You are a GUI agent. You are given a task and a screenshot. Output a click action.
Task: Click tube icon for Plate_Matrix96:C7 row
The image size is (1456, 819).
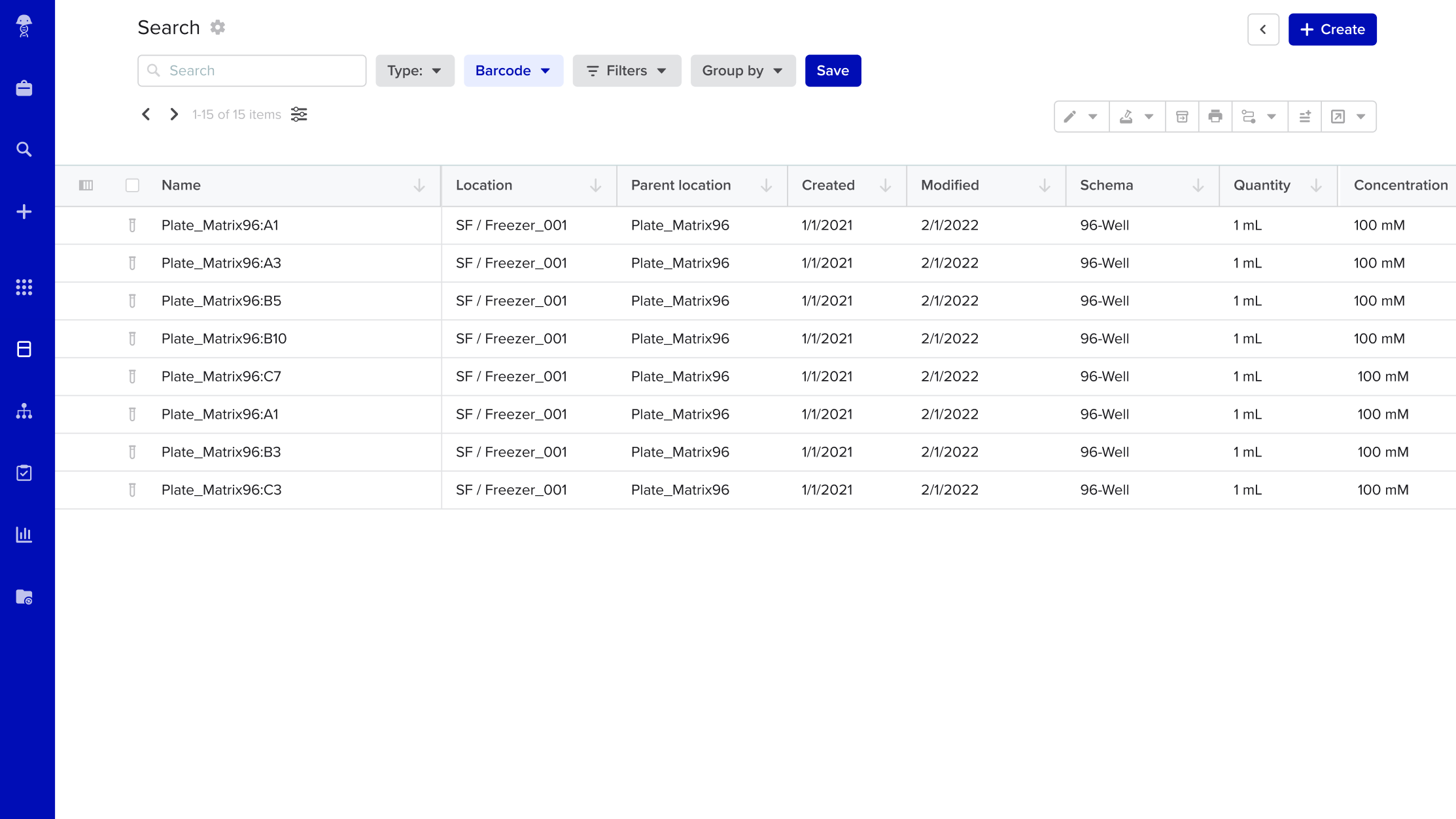[x=132, y=377]
